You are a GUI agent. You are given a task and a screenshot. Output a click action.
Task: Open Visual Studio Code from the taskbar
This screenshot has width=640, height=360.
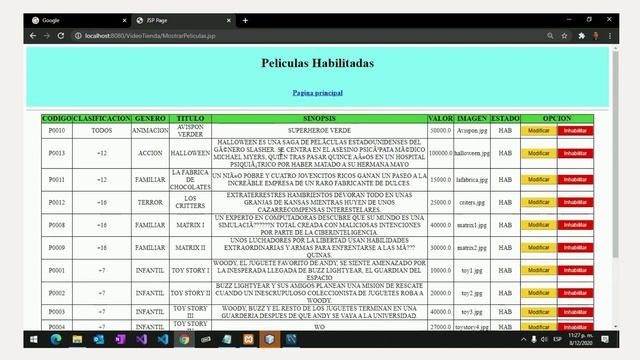point(162,340)
